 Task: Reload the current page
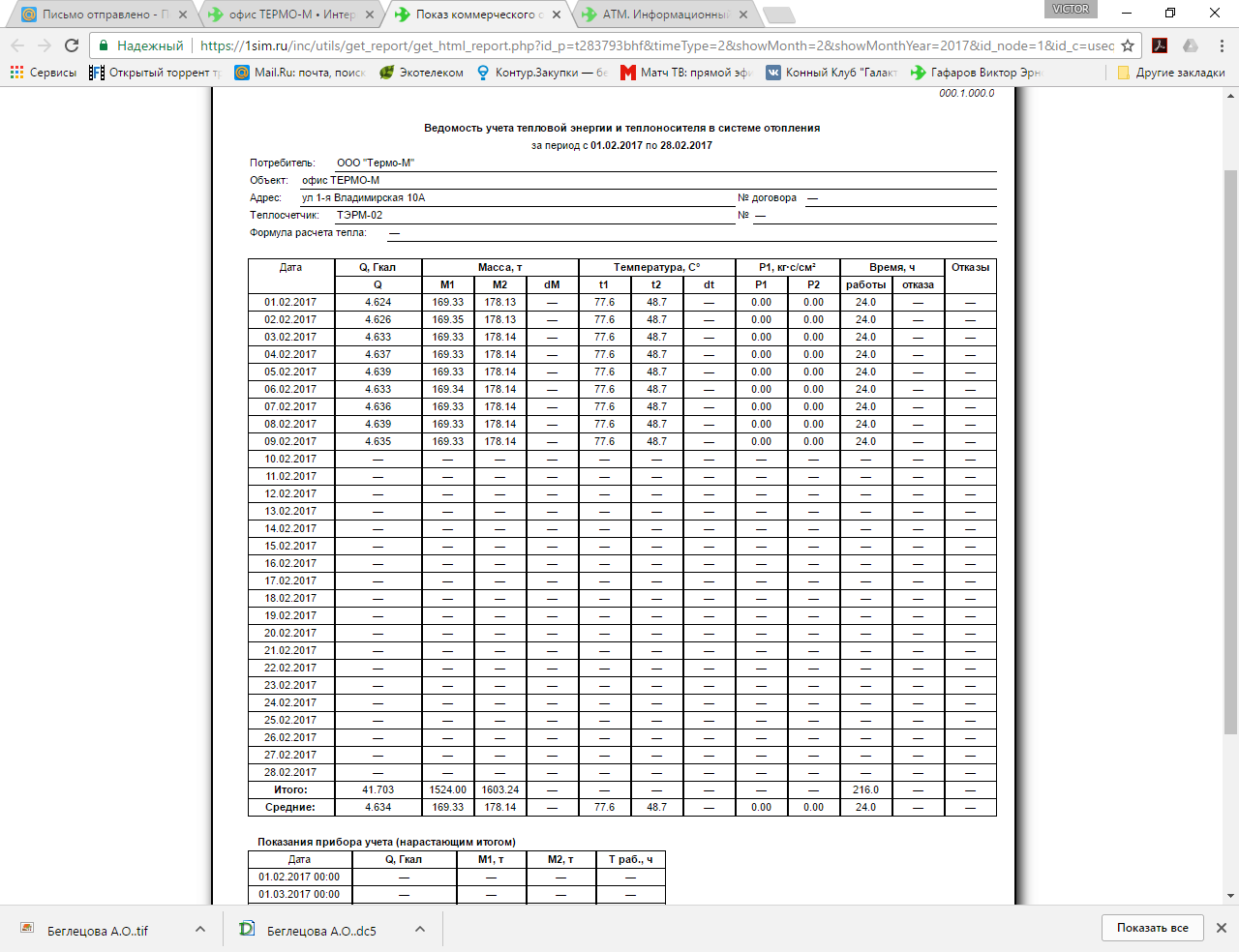pos(72,45)
